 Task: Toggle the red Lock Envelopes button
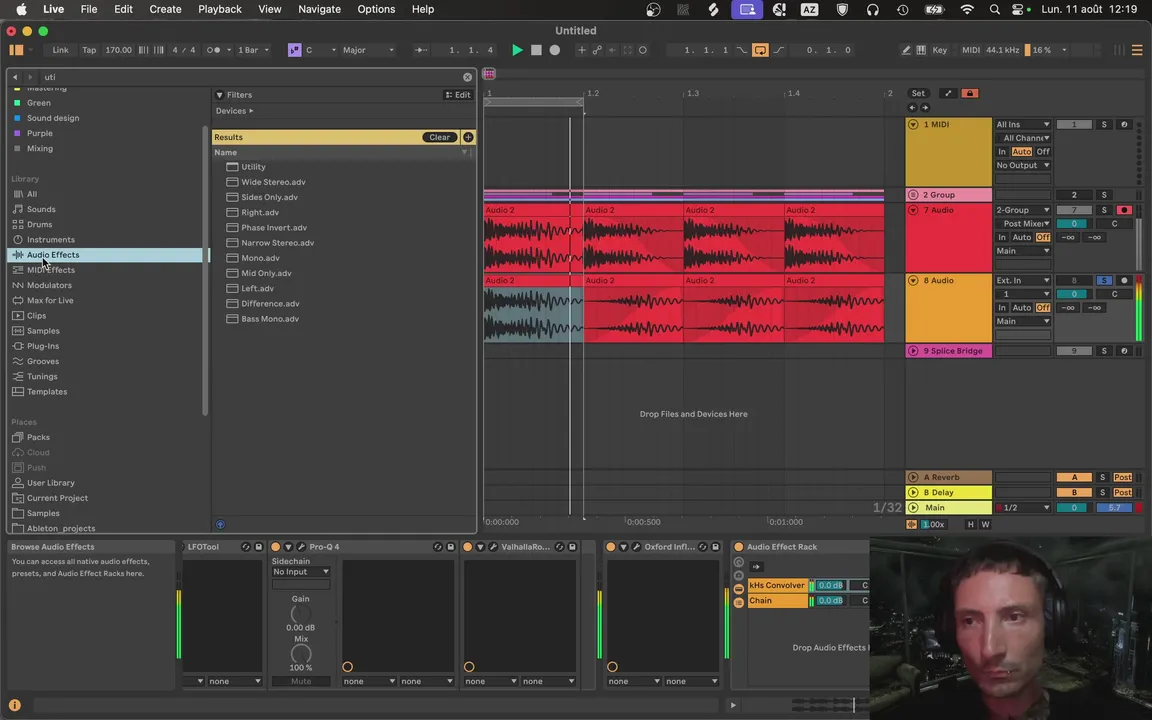969,93
